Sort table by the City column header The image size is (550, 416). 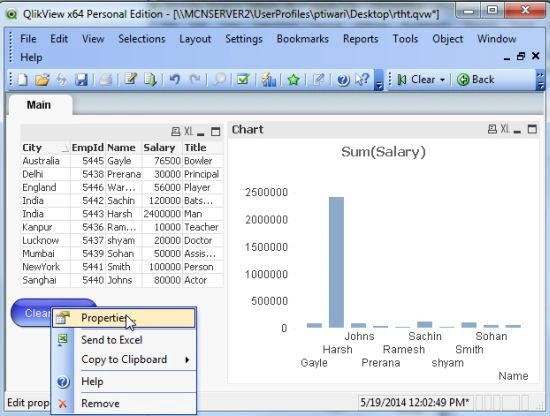point(32,148)
